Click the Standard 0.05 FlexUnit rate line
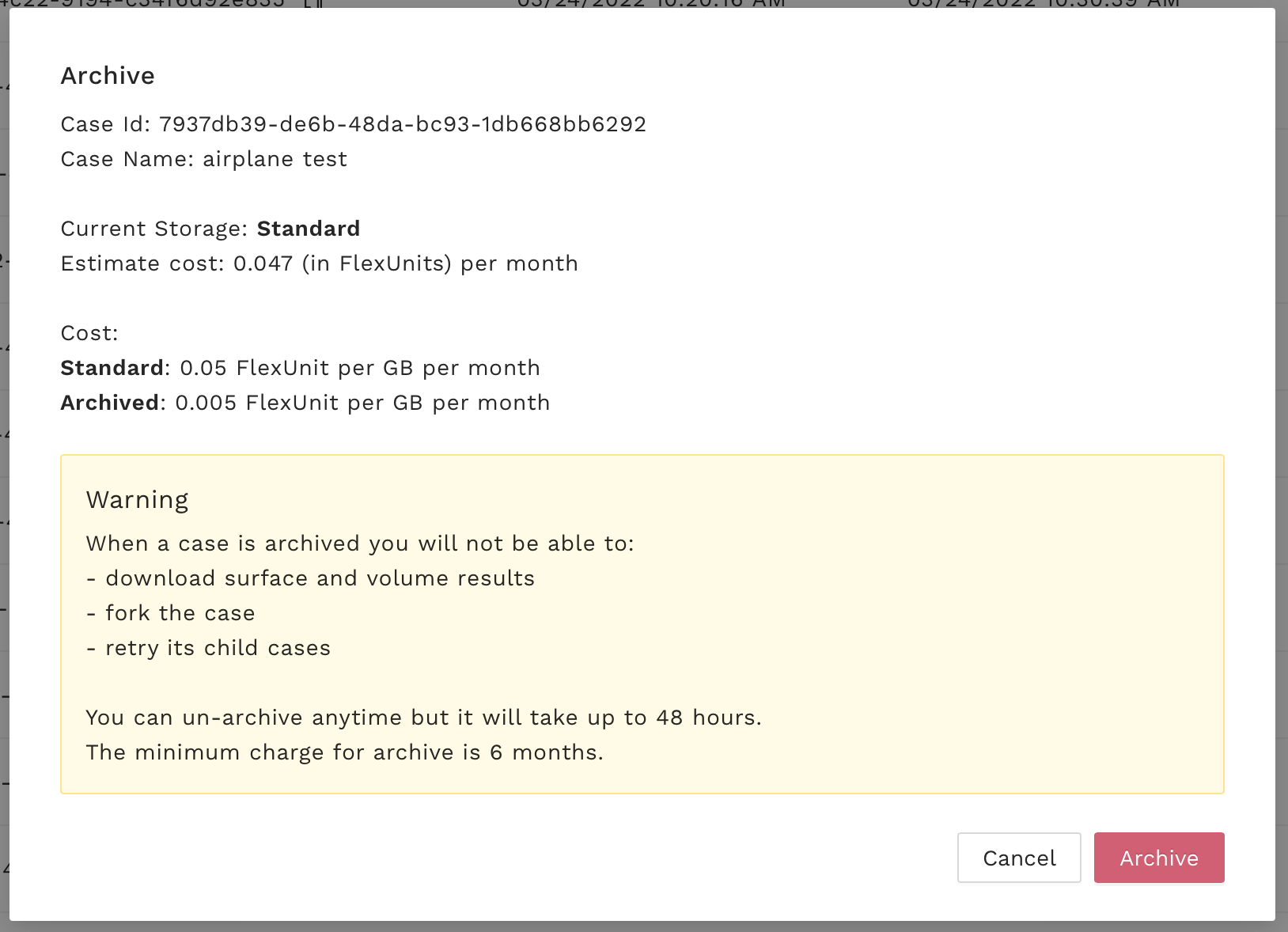Screen dimensions: 1288x932 [301, 368]
